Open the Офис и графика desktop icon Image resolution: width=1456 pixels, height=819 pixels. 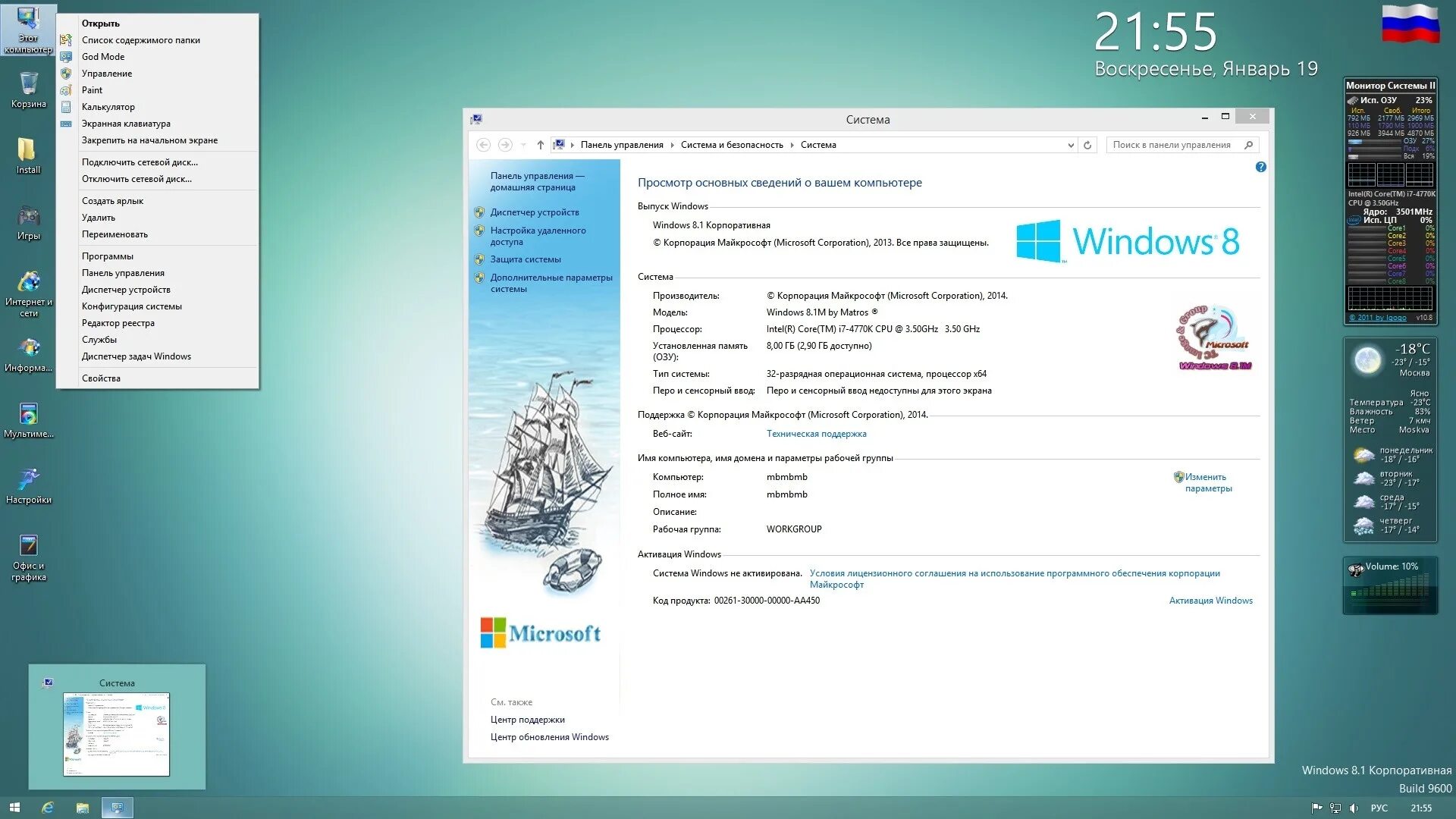tap(28, 558)
